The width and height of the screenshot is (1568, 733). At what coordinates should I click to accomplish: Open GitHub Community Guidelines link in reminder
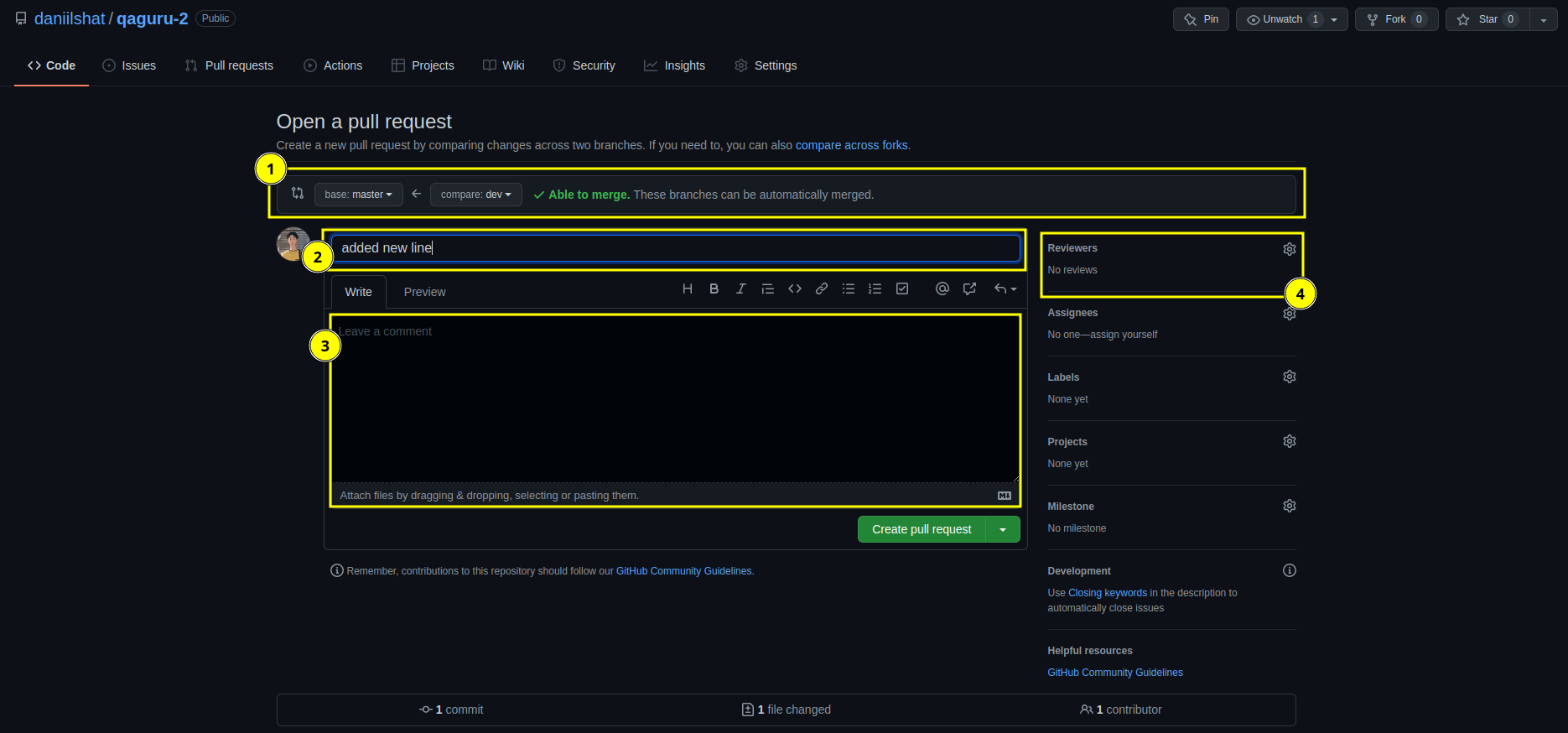coord(683,571)
